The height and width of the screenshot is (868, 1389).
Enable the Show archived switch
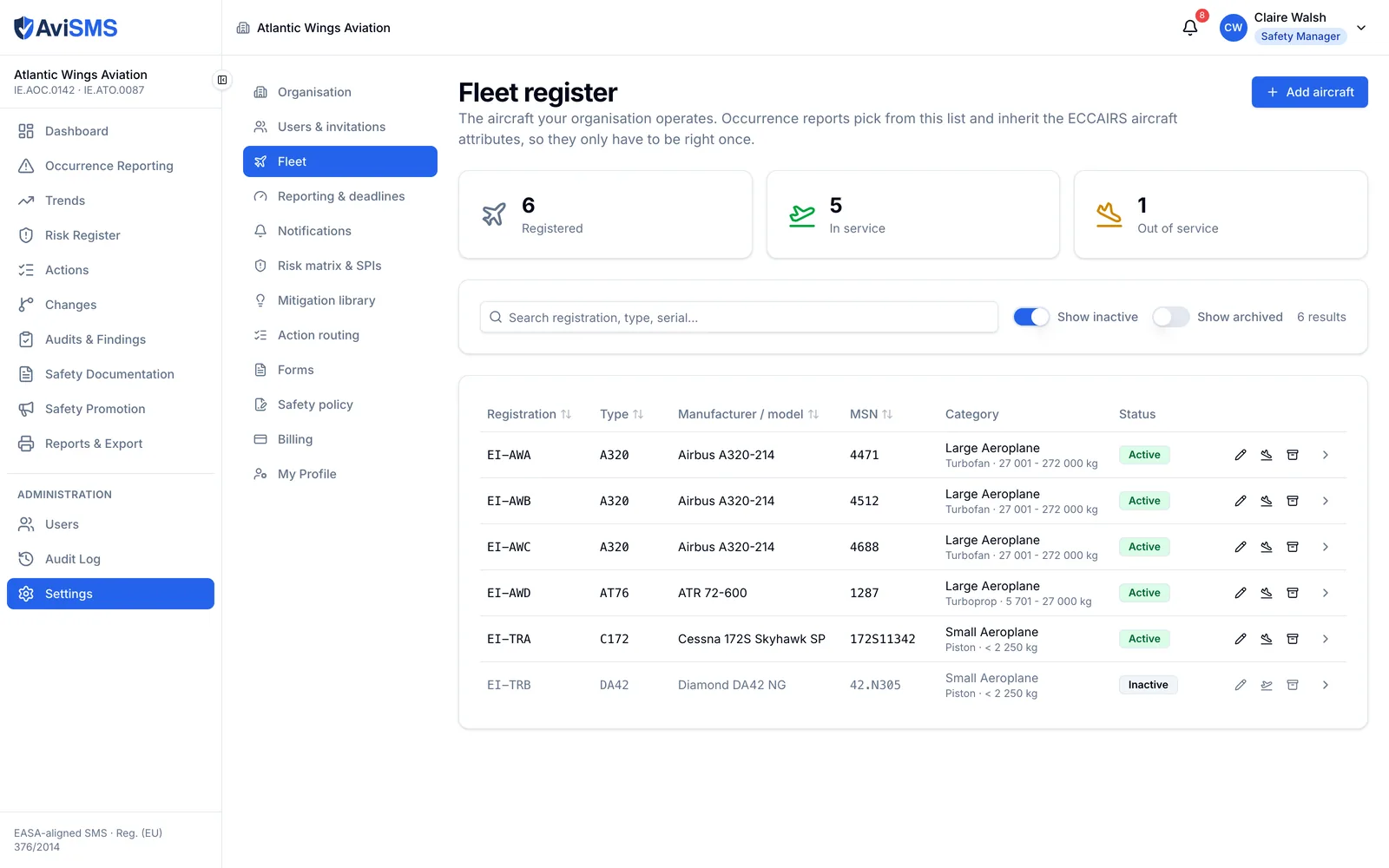[x=1171, y=317]
